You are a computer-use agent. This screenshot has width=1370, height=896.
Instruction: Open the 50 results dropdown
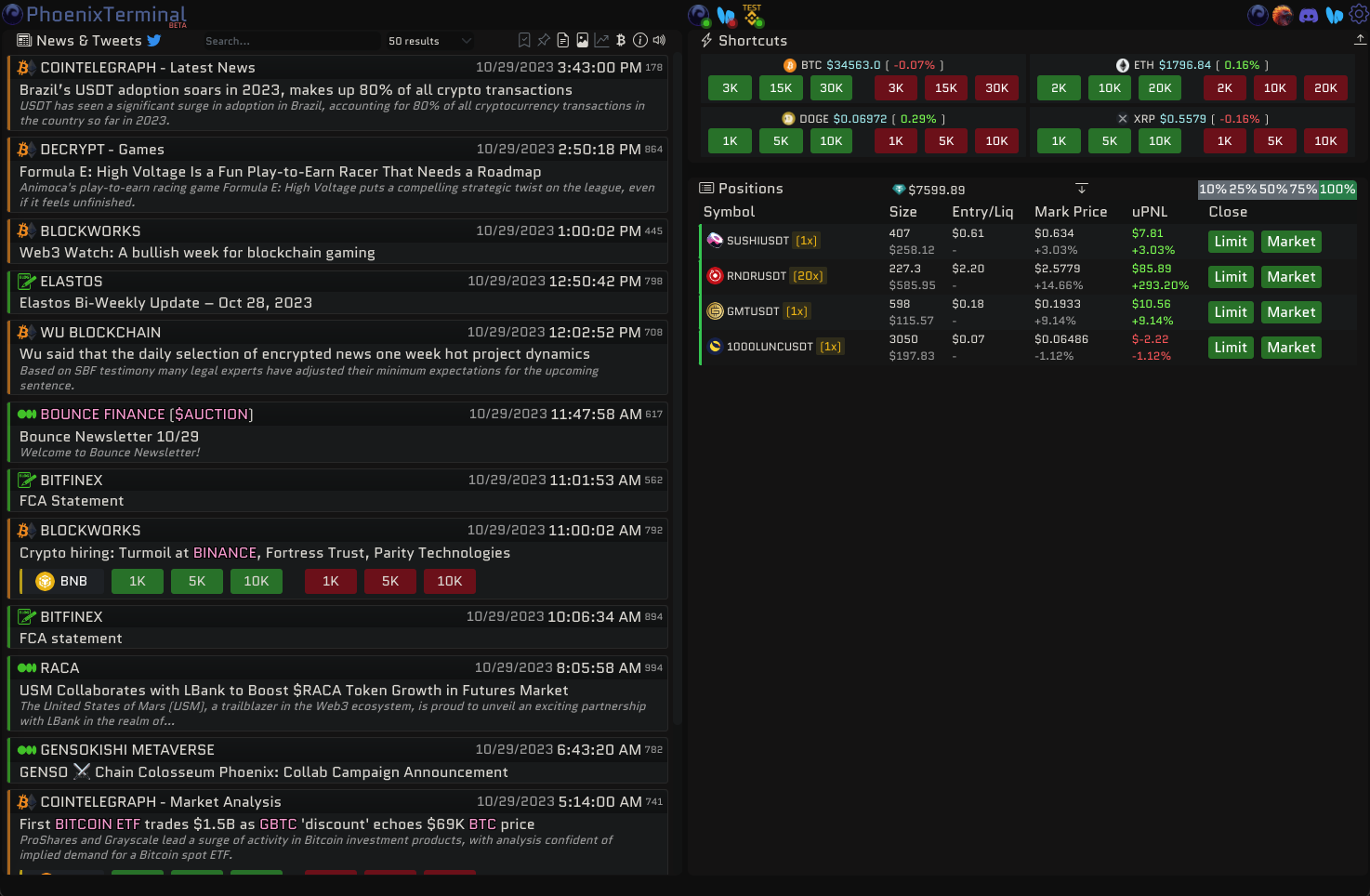(428, 41)
